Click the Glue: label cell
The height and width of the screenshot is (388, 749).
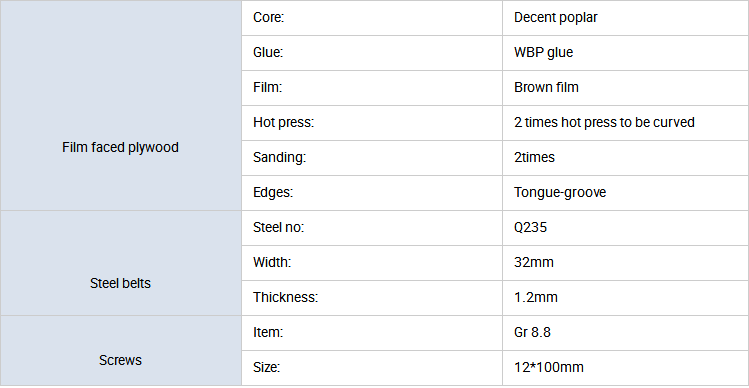tap(372, 53)
